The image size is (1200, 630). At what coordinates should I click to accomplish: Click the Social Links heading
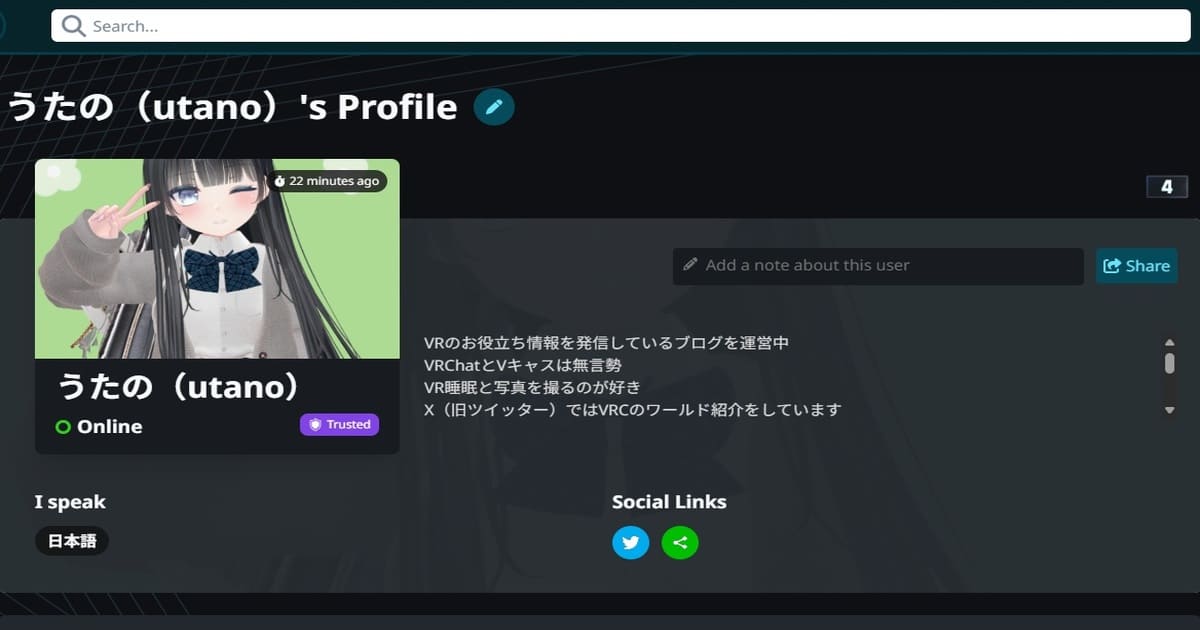point(669,502)
